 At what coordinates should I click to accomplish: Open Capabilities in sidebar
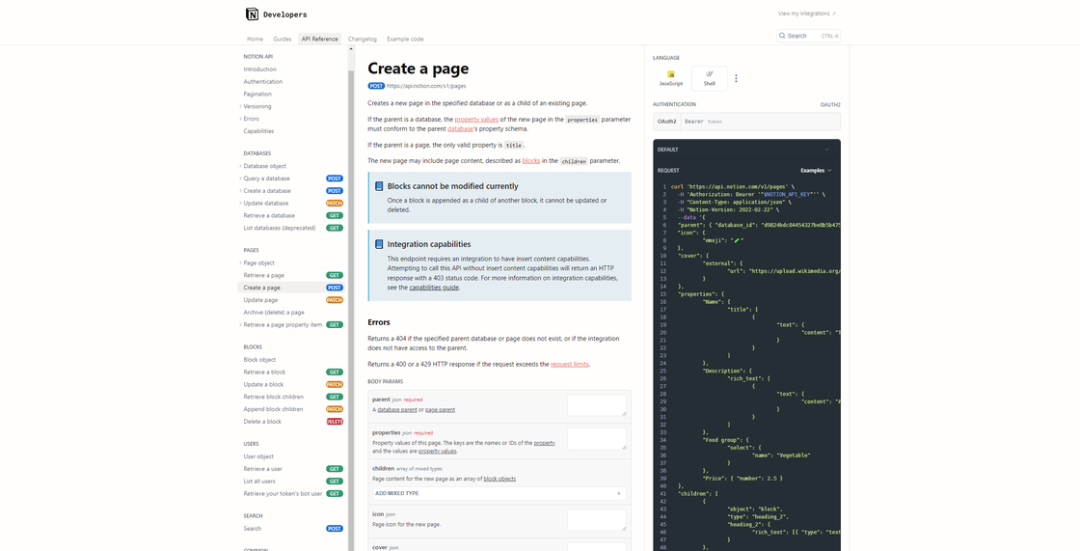click(x=258, y=131)
